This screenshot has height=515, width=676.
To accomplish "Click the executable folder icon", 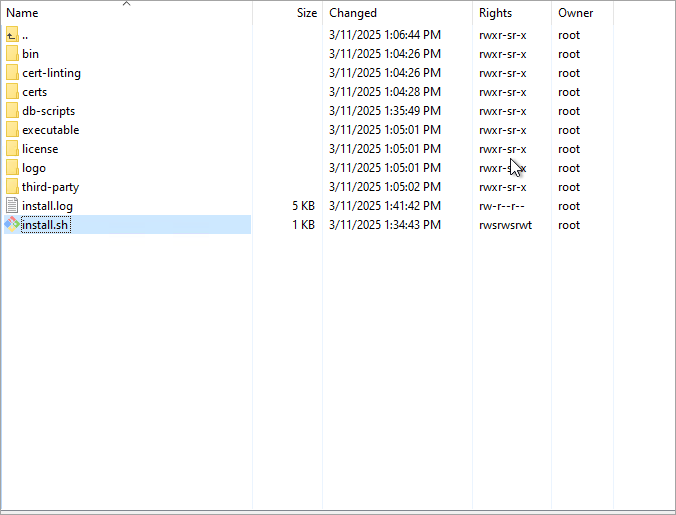I will coord(12,130).
